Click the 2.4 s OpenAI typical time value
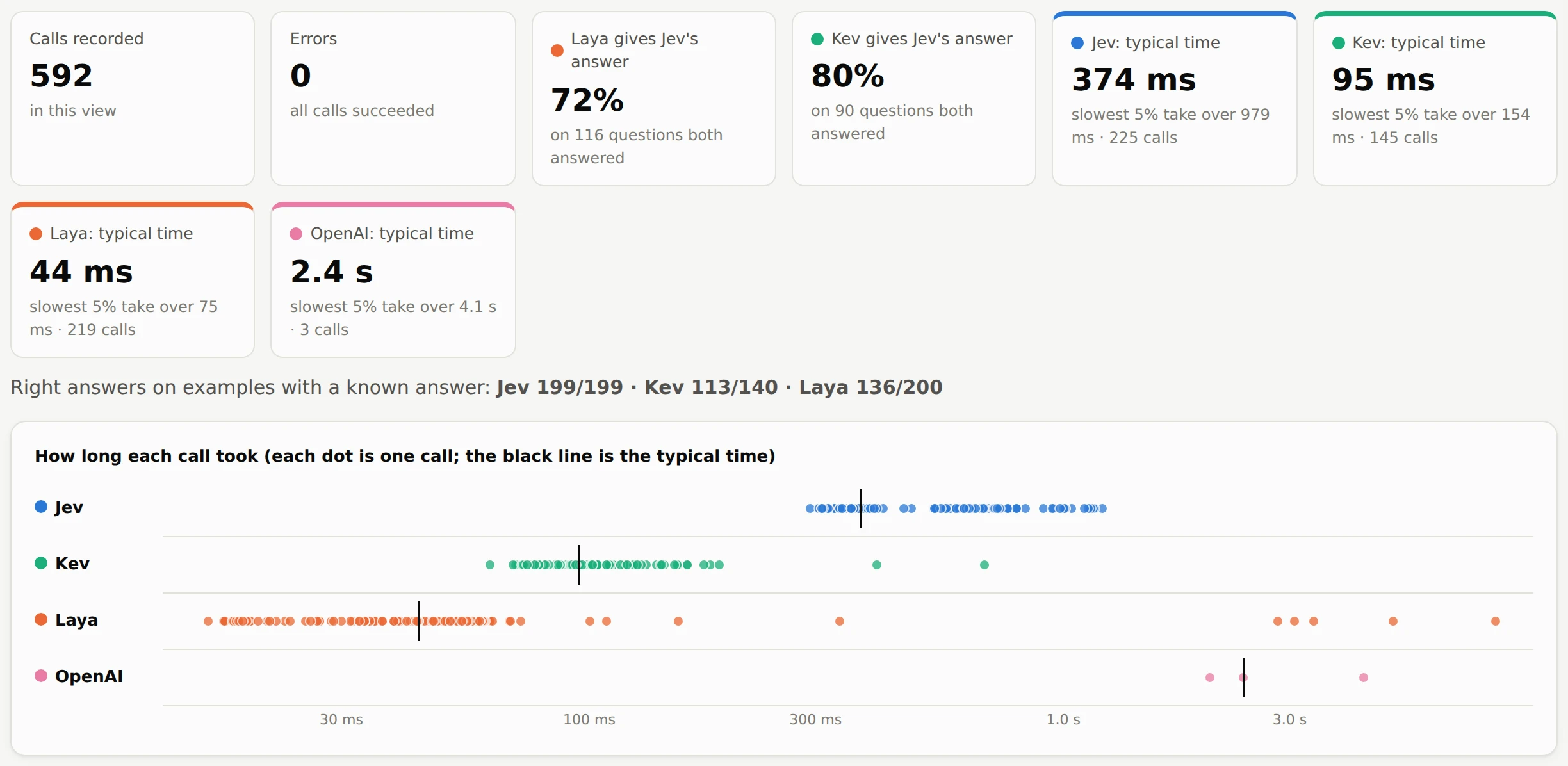Image resolution: width=1568 pixels, height=766 pixels. pos(332,272)
